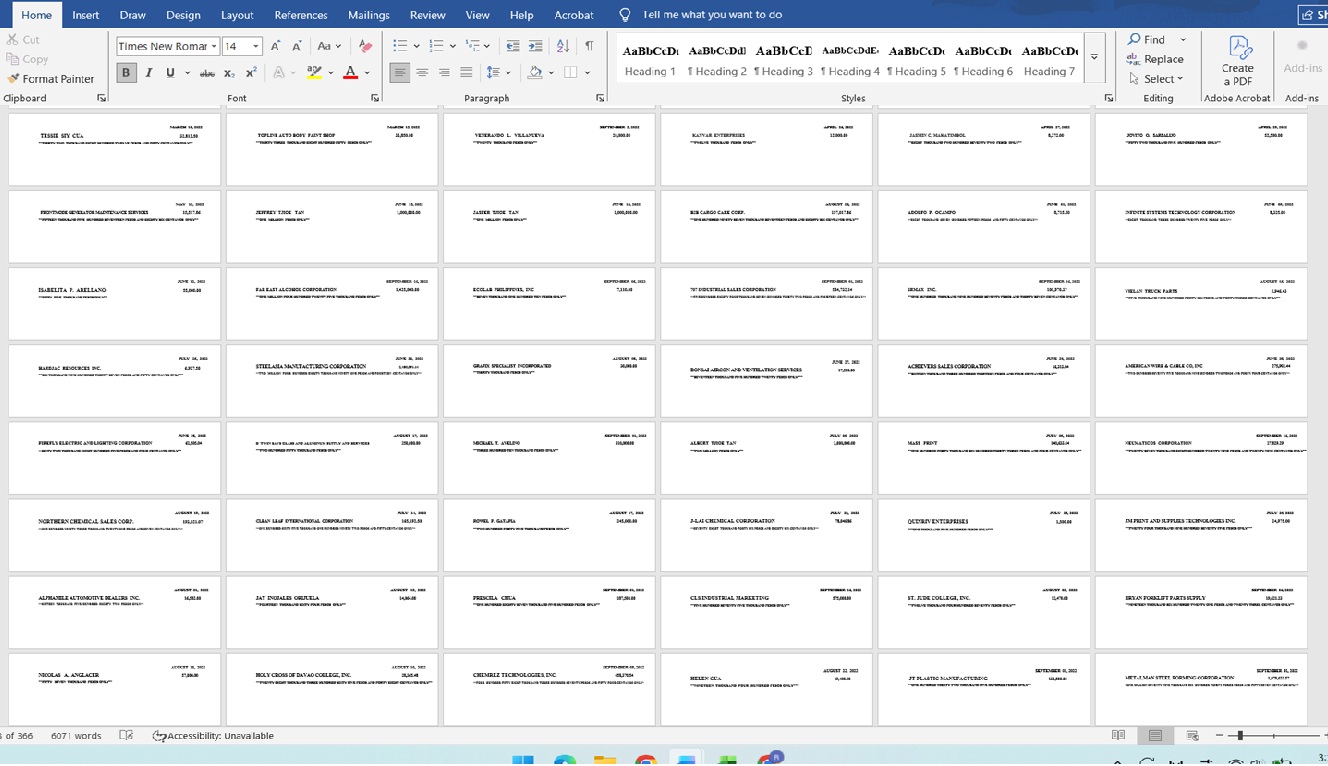
Task: Apply the red font color
Action: (350, 73)
